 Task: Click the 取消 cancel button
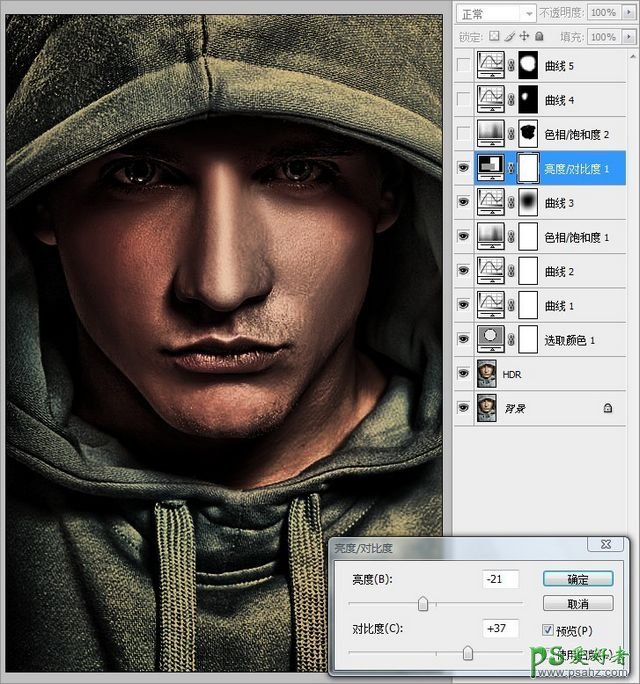[578, 604]
